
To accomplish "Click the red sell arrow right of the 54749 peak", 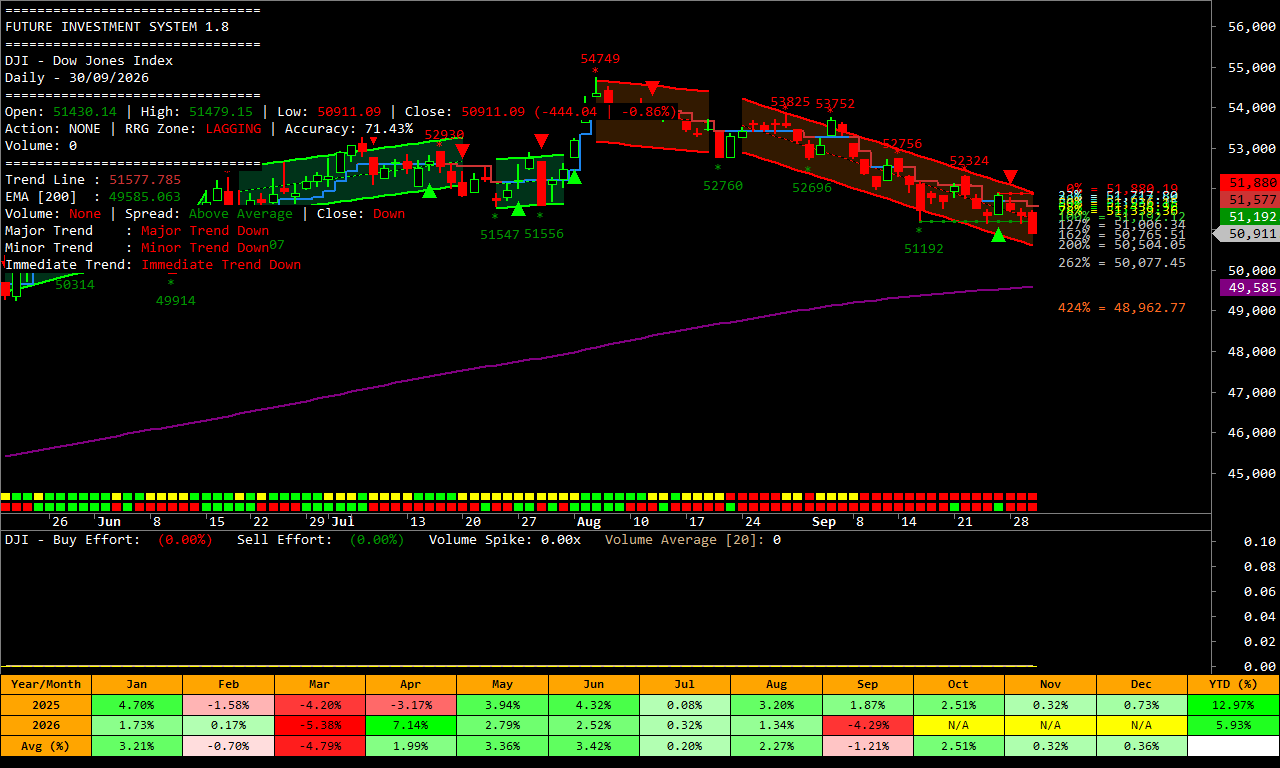I will pyautogui.click(x=652, y=88).
